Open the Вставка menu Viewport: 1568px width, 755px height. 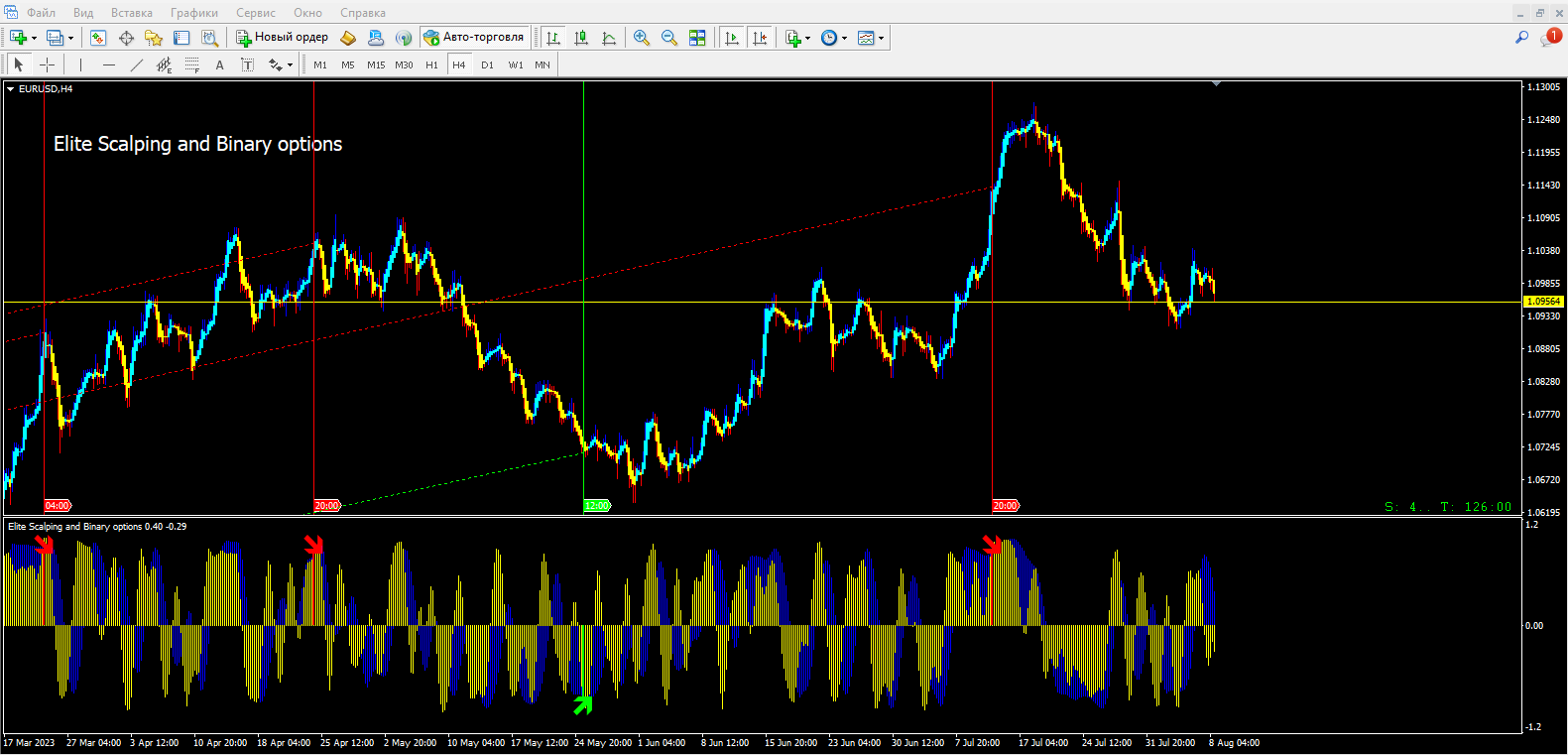click(x=131, y=13)
